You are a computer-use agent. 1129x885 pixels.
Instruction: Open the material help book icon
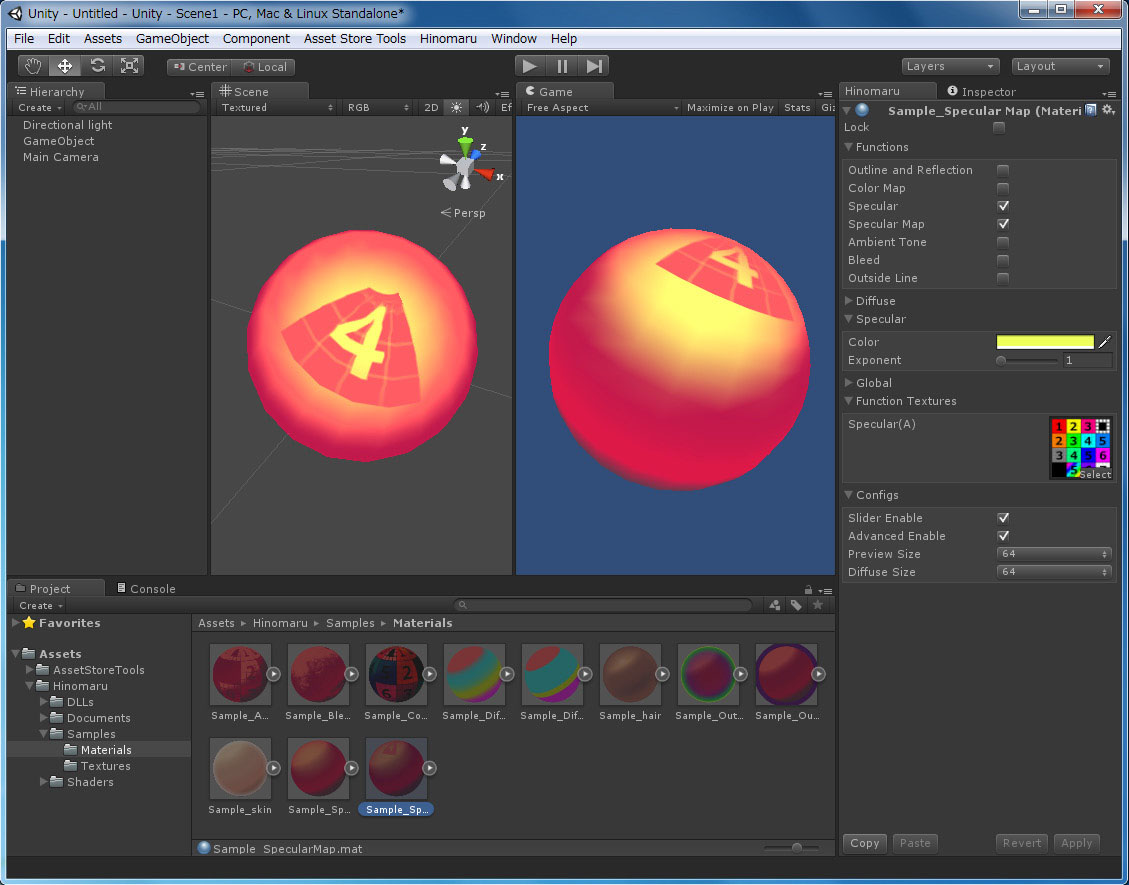[x=1091, y=110]
